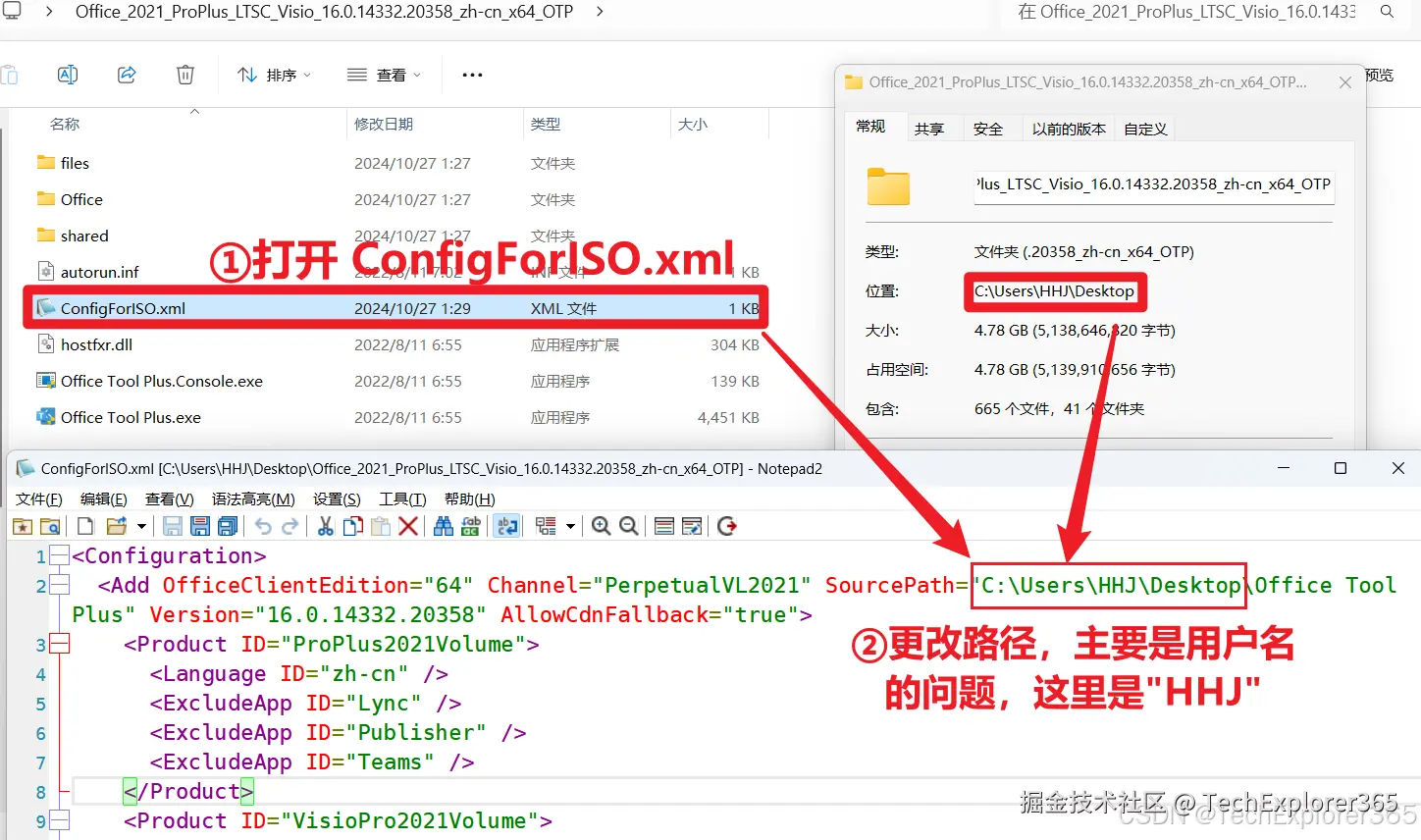This screenshot has height=840, width=1421.
Task: Sort by 名称 column header
Action: [65, 124]
